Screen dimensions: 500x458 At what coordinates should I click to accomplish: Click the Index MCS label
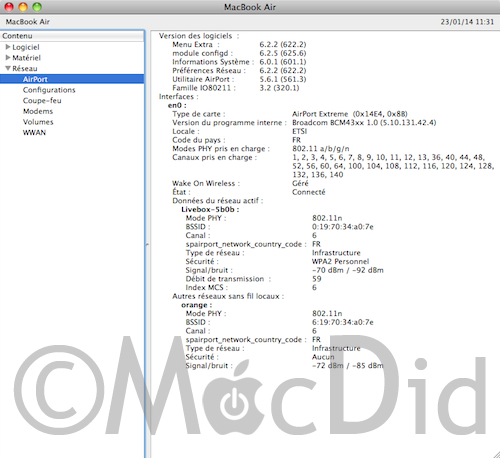coord(207,287)
